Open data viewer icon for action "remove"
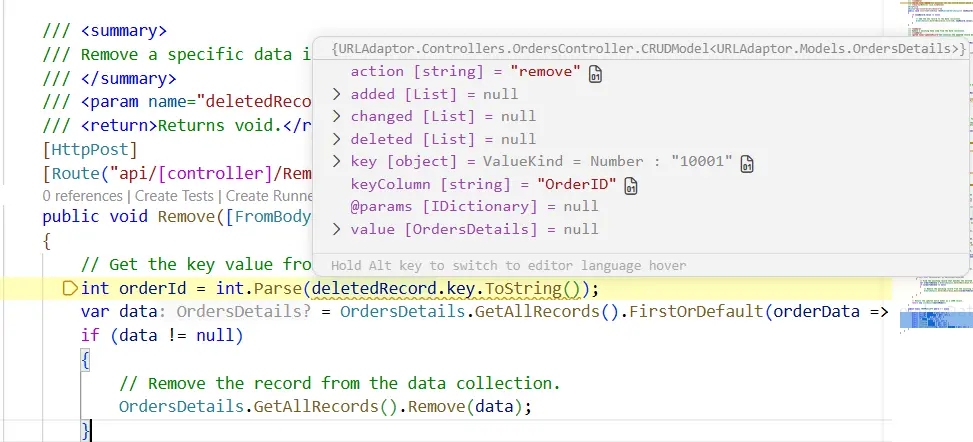The image size is (973, 442). click(595, 73)
